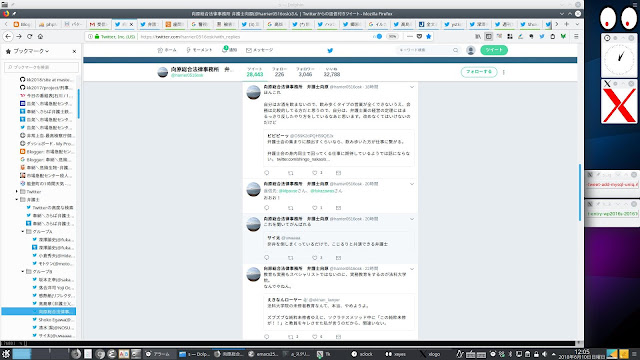Click the Twitter extension icon in Firefox toolbar
The height and width of the screenshot is (360, 640).
pyautogui.click(x=542, y=36)
